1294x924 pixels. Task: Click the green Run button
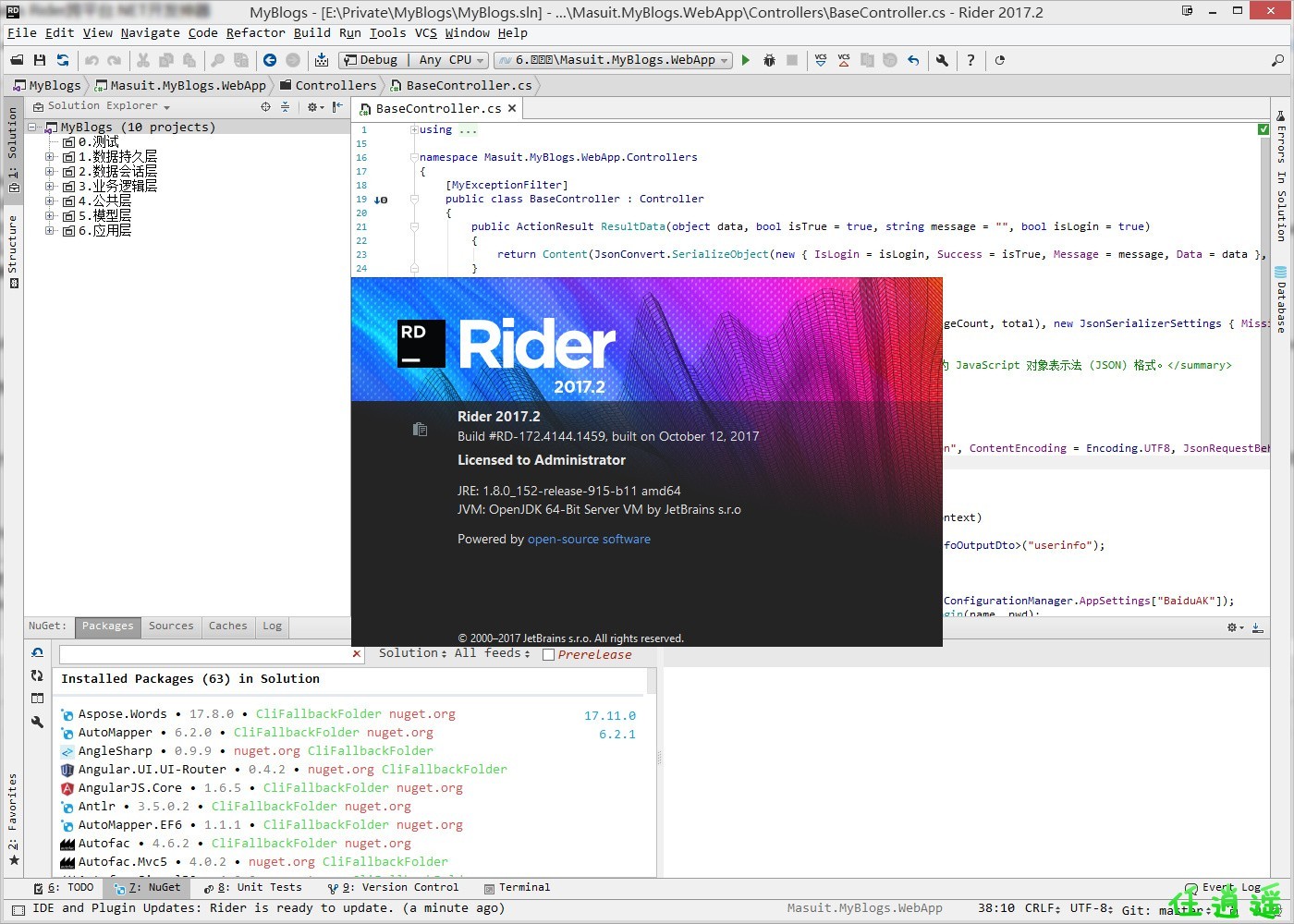746,60
